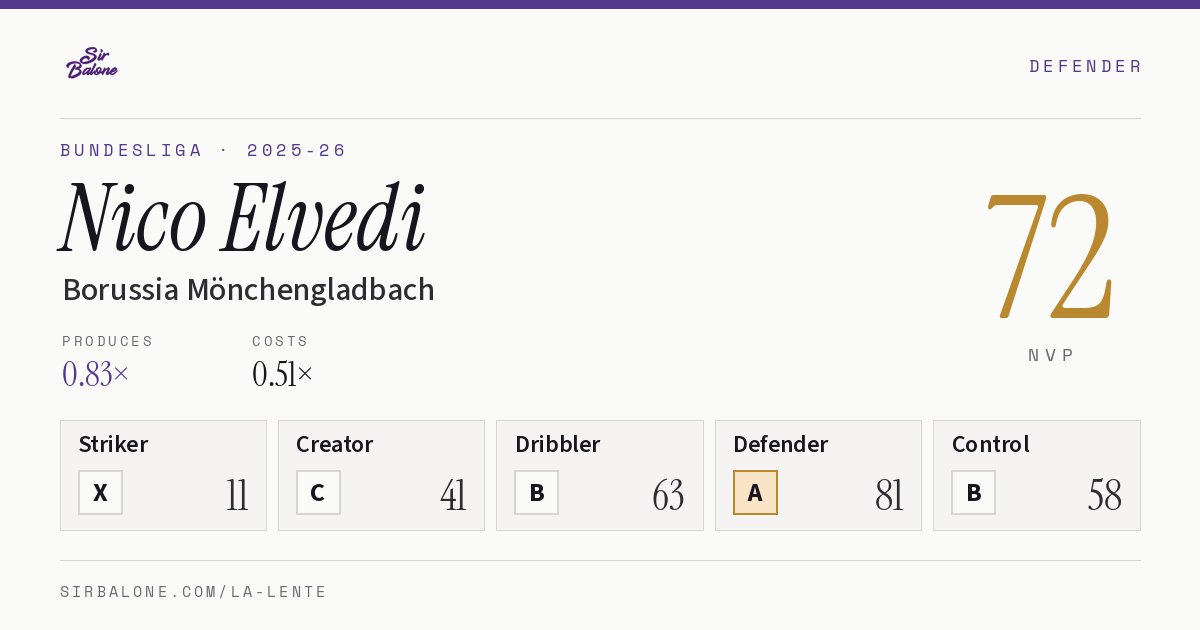Screen dimensions: 1200x630
Task: Click the DEFENDER position label at top right
Action: (1085, 66)
